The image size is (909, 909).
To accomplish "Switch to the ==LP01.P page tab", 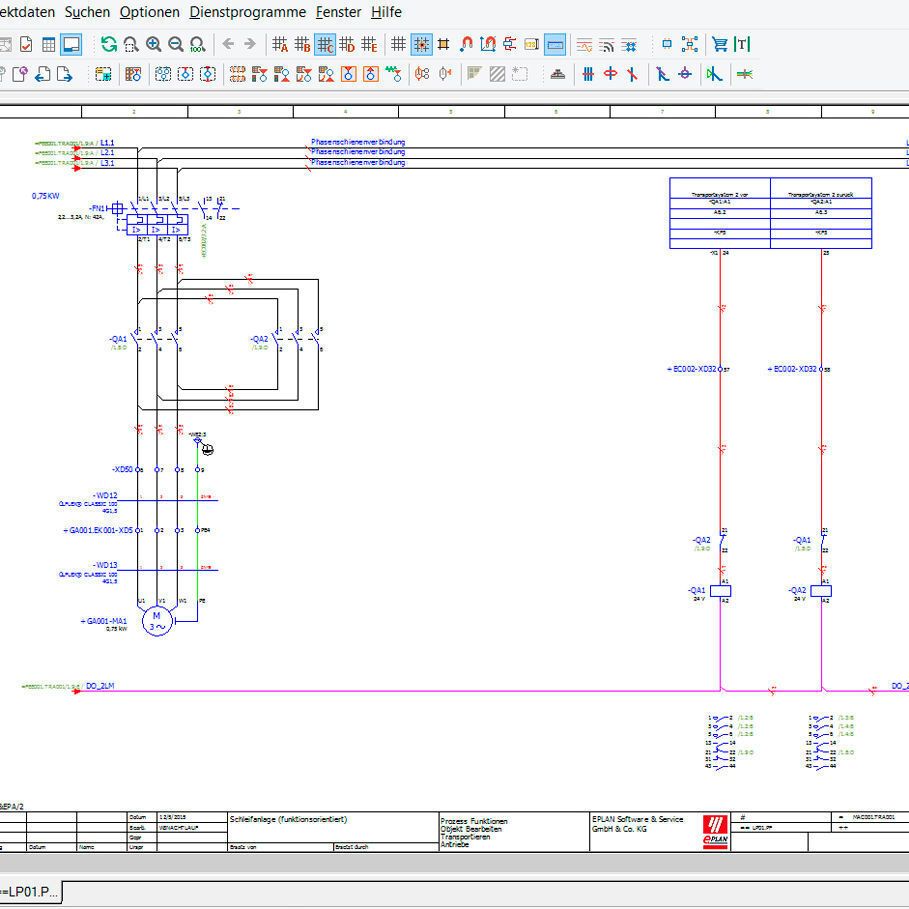I will click(x=30, y=890).
